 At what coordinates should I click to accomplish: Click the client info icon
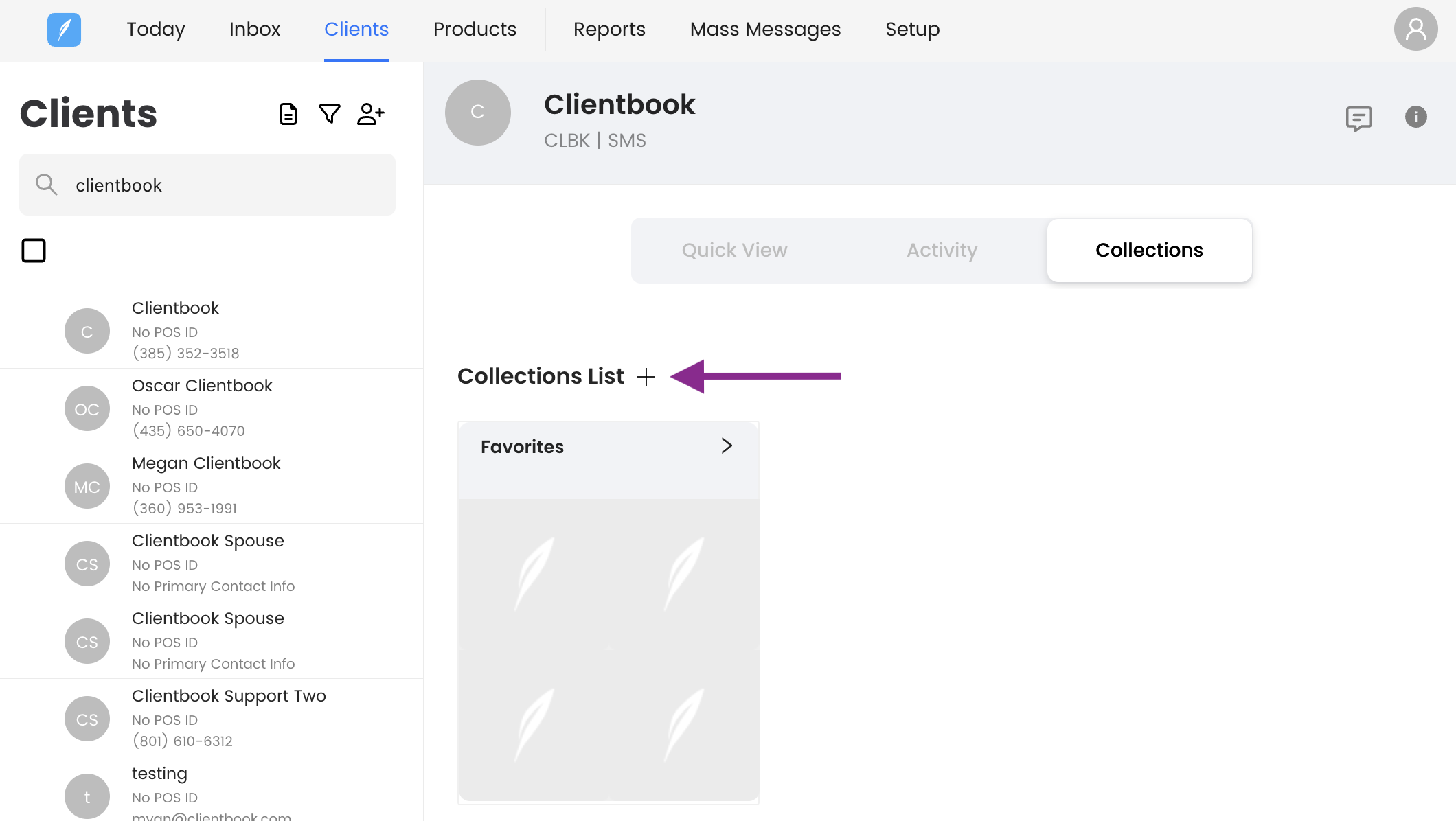(x=1415, y=117)
